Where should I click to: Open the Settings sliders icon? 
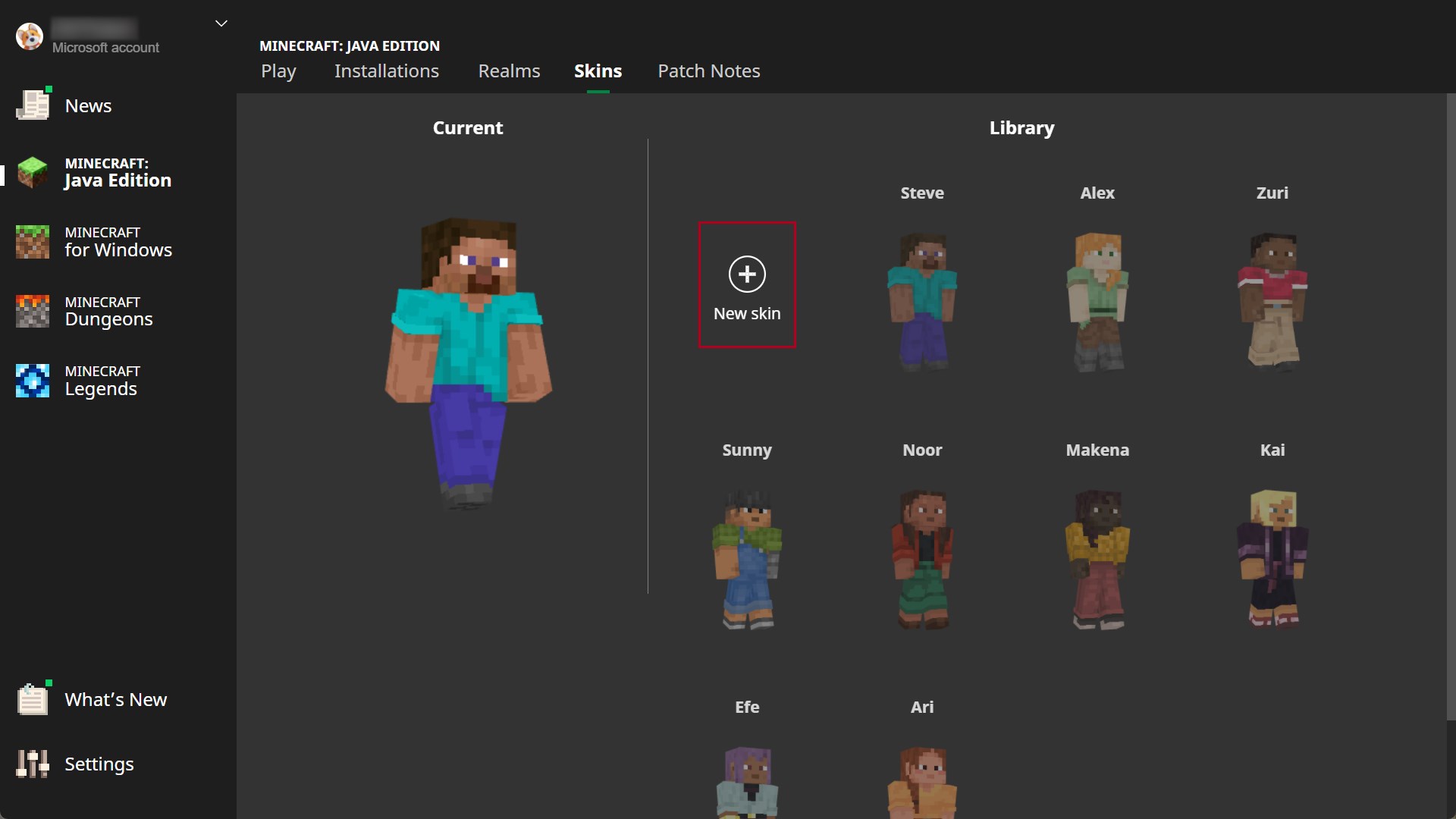[33, 764]
